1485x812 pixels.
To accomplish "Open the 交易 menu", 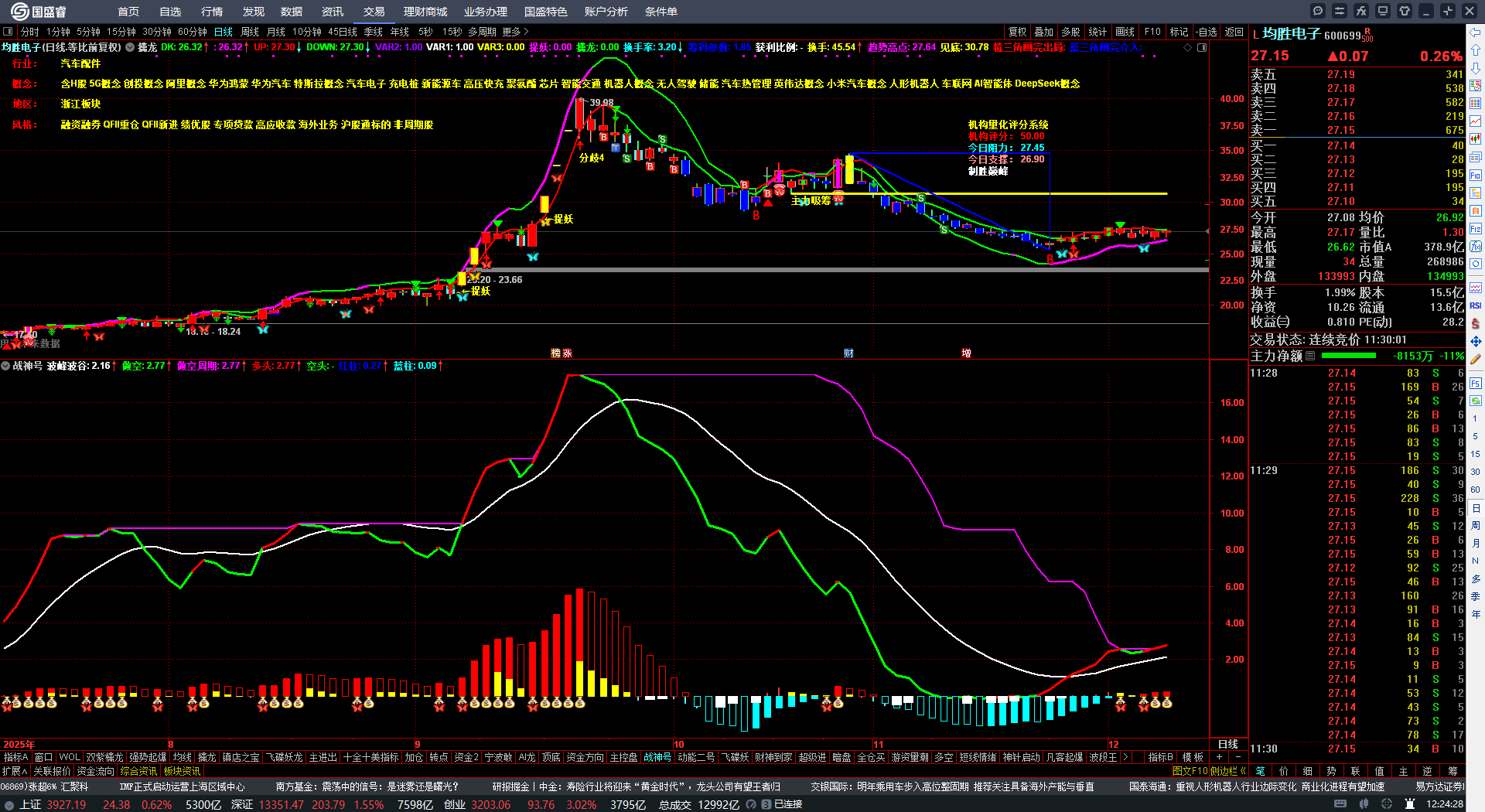I will click(374, 12).
